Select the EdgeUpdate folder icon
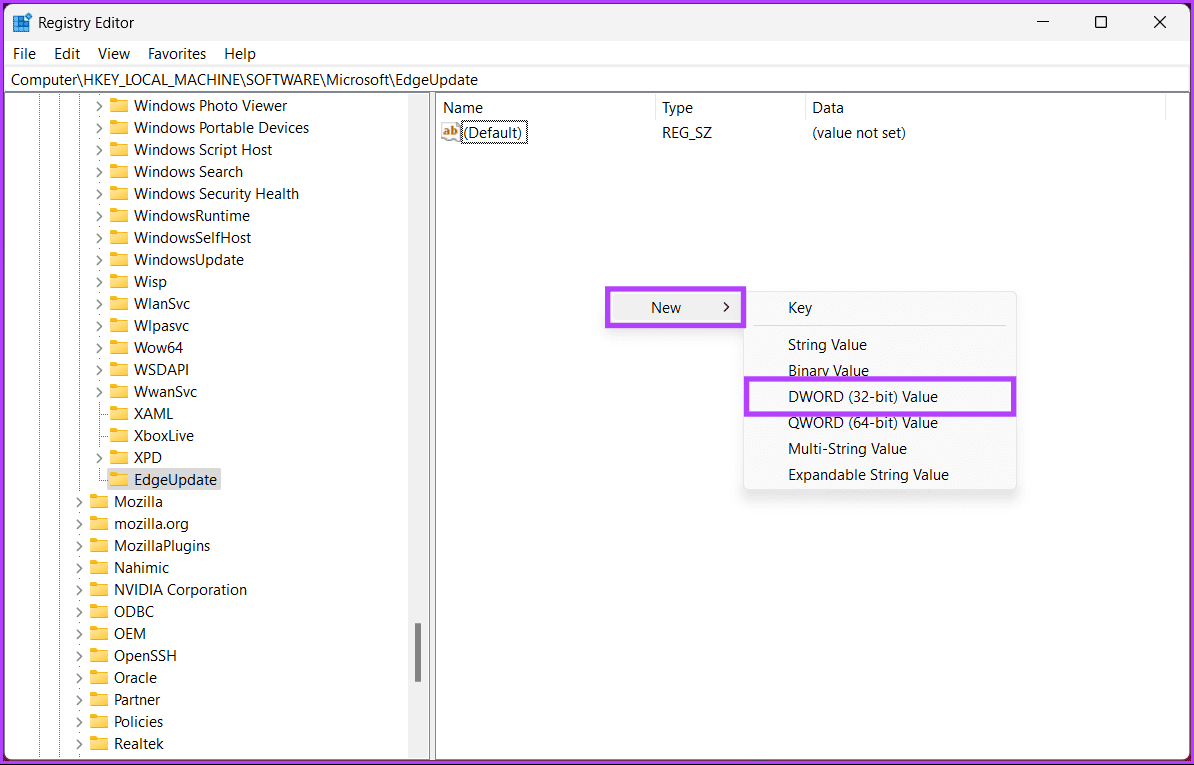The height and width of the screenshot is (765, 1194). click(x=119, y=480)
